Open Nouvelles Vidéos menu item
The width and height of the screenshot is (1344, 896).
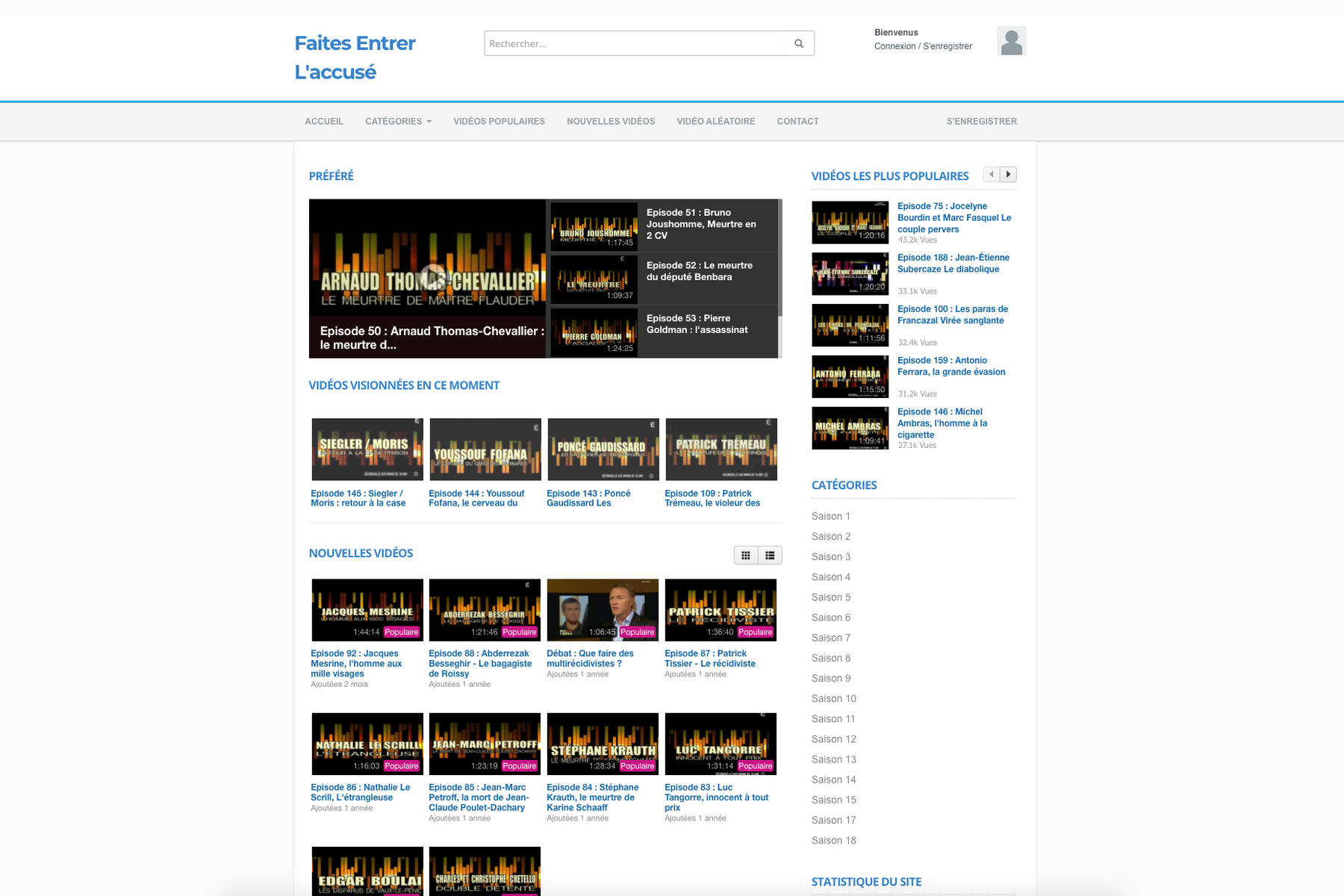coord(611,122)
